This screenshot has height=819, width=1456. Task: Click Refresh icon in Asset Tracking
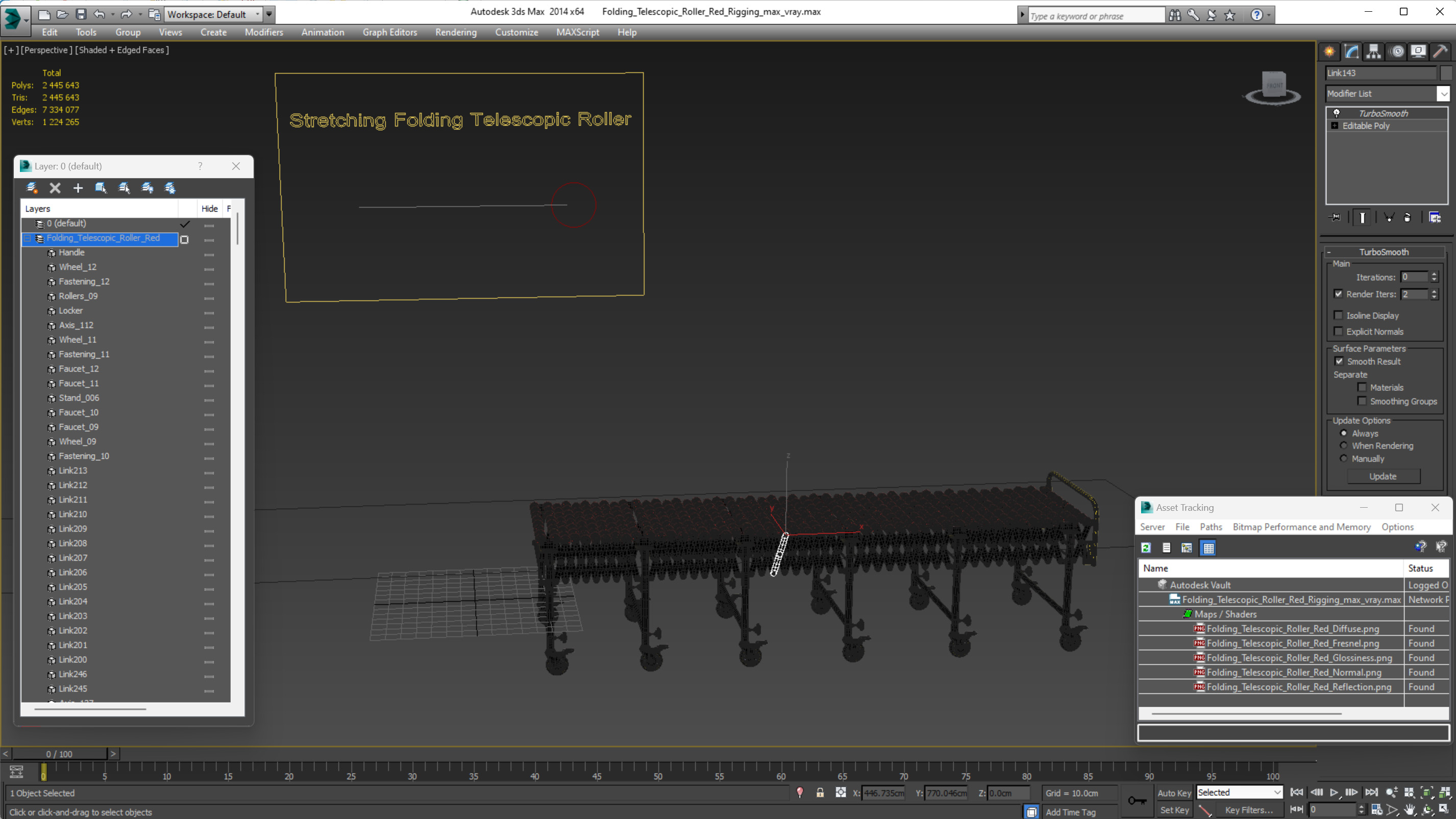coord(1146,547)
